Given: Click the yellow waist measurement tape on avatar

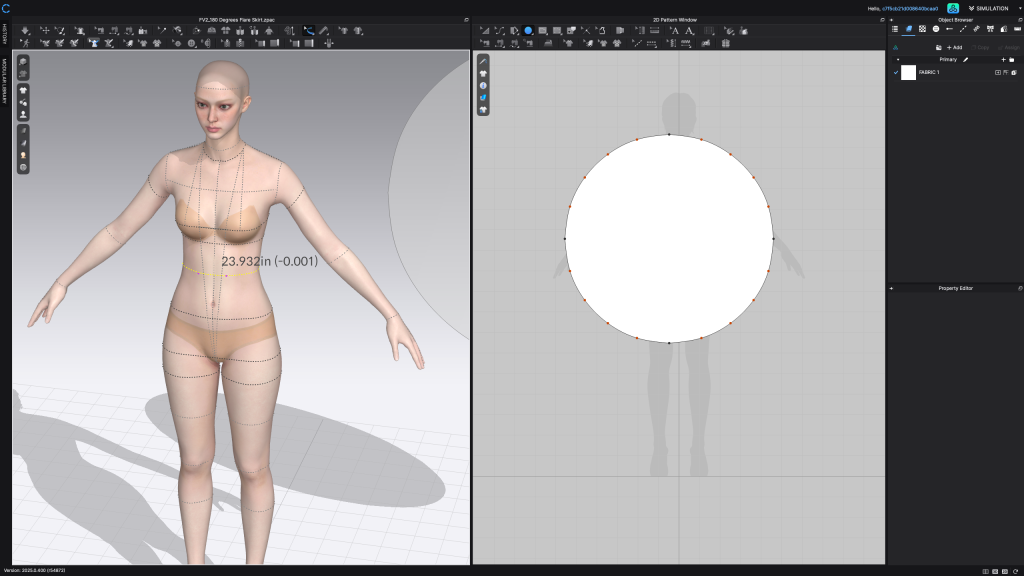Looking at the screenshot, I should (x=222, y=273).
